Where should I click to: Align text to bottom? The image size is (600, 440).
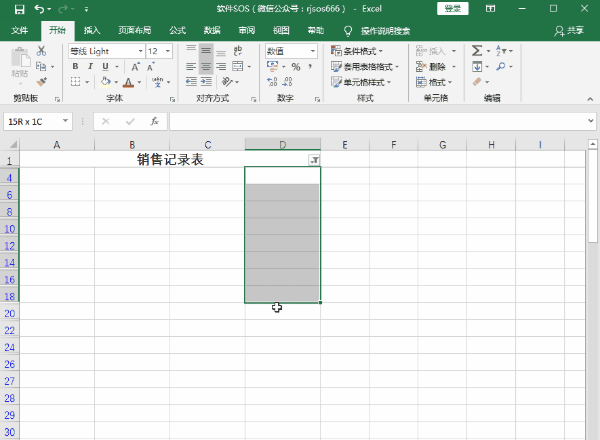(x=221, y=51)
